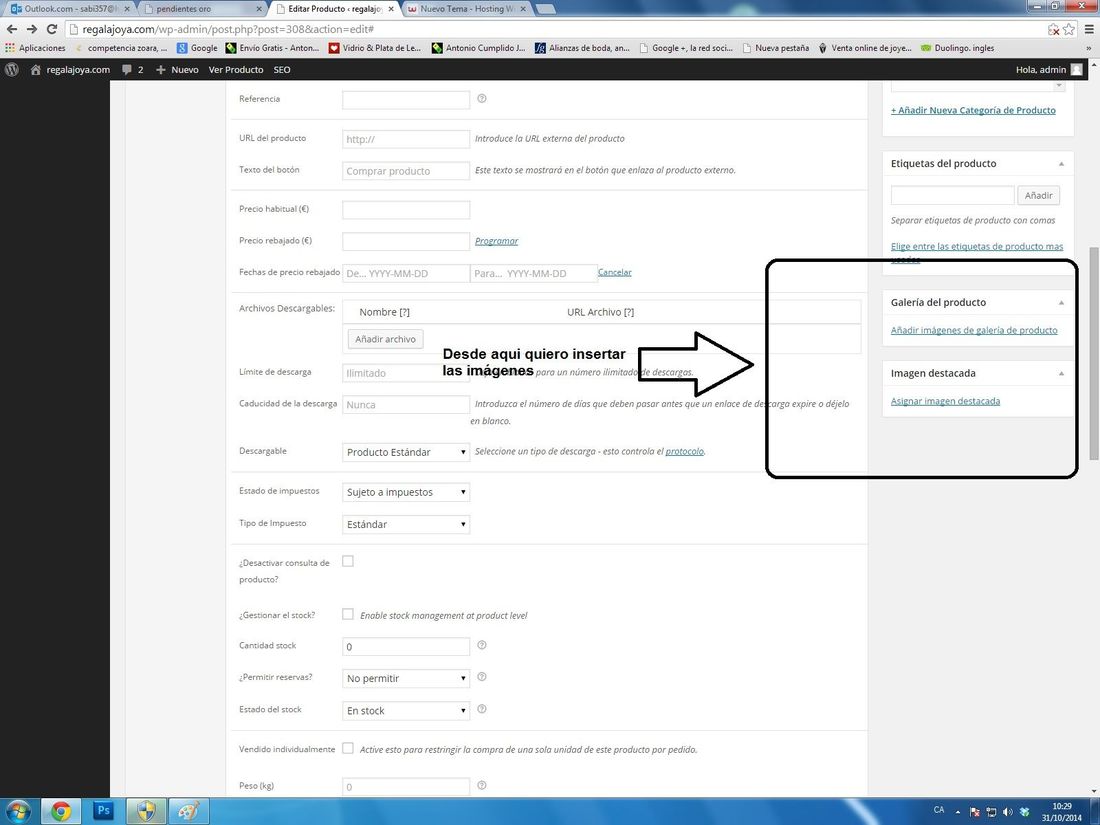This screenshot has height=825, width=1100.
Task: Go to regalajoya.com home icon
Action: [x=36, y=69]
